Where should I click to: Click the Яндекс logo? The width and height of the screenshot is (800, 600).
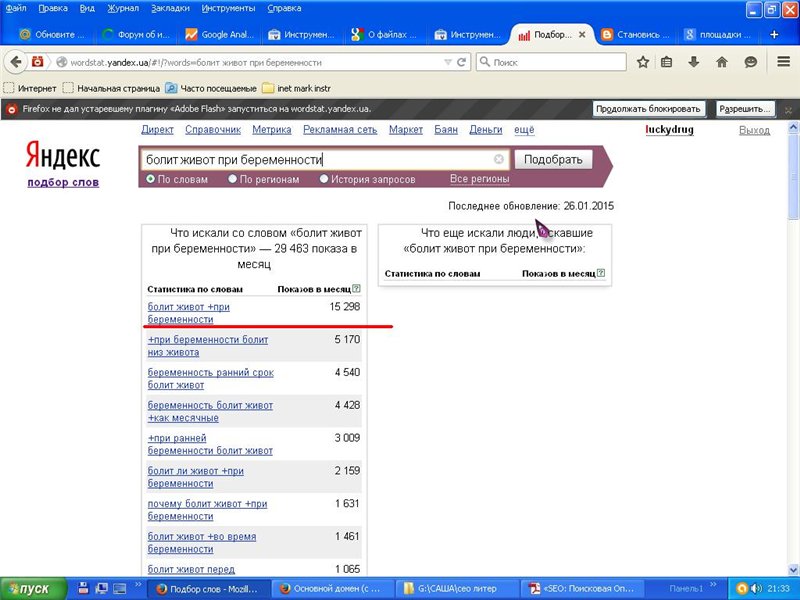point(62,156)
